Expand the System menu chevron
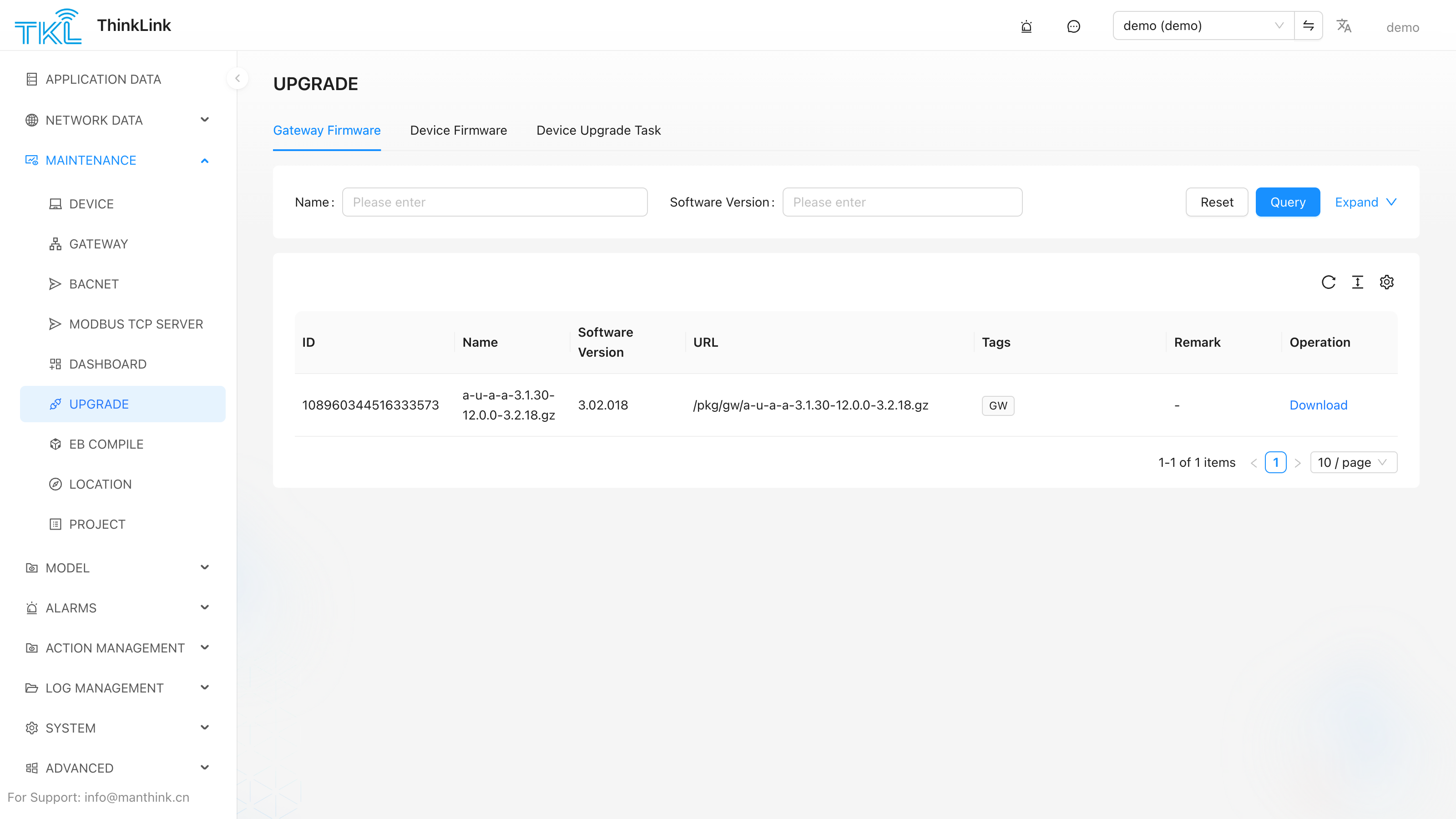 [205, 728]
